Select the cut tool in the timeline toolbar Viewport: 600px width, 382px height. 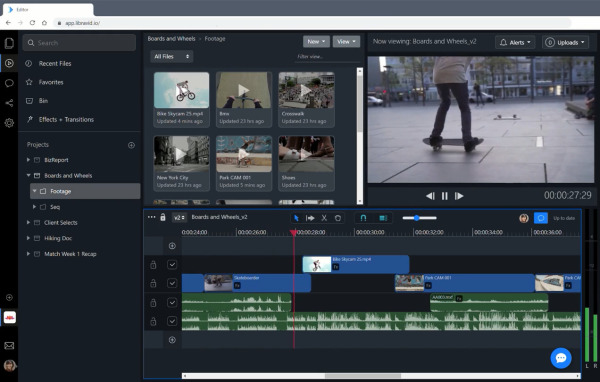[324, 218]
